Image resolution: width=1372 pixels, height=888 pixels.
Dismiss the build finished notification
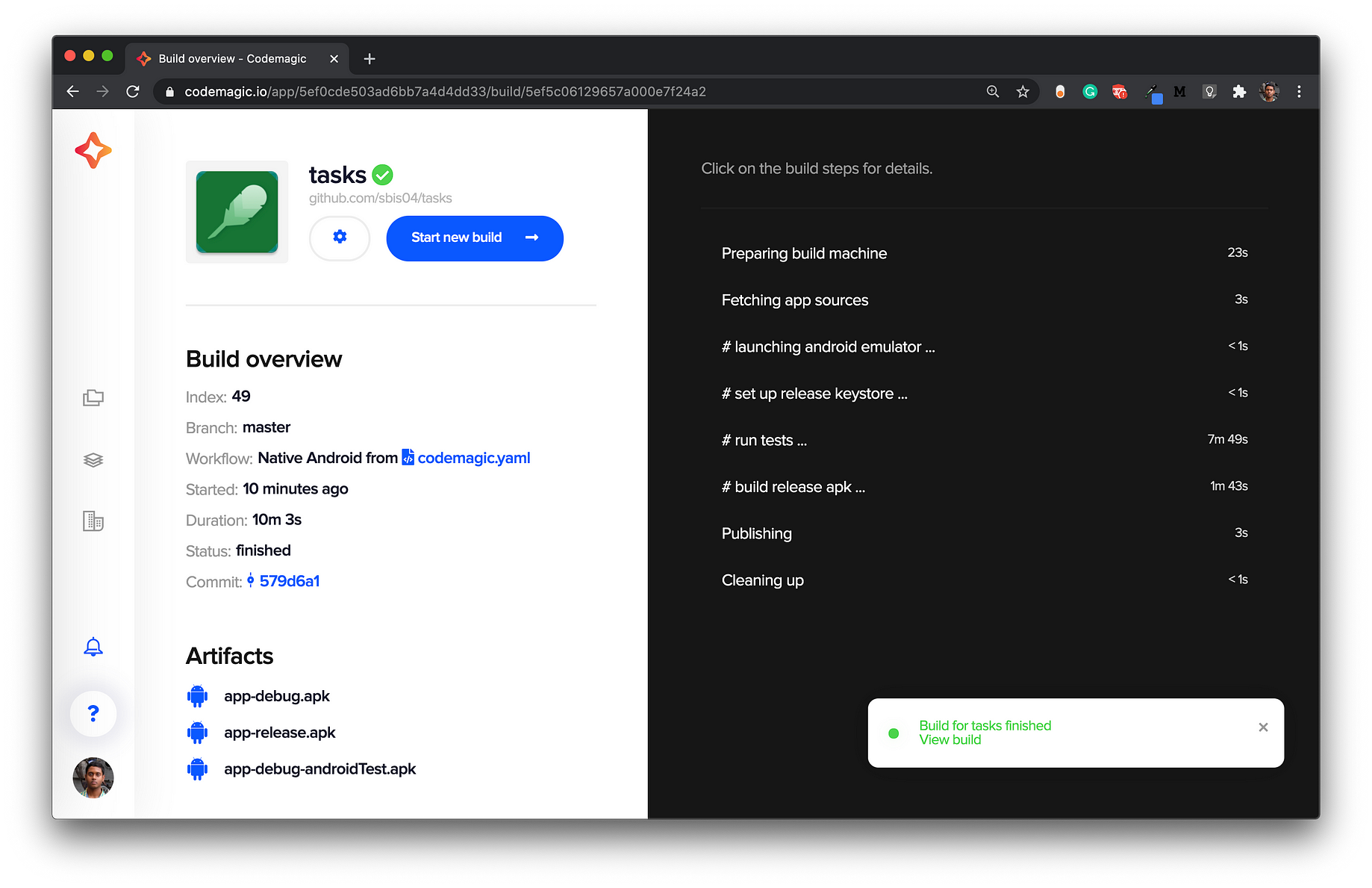1263,727
